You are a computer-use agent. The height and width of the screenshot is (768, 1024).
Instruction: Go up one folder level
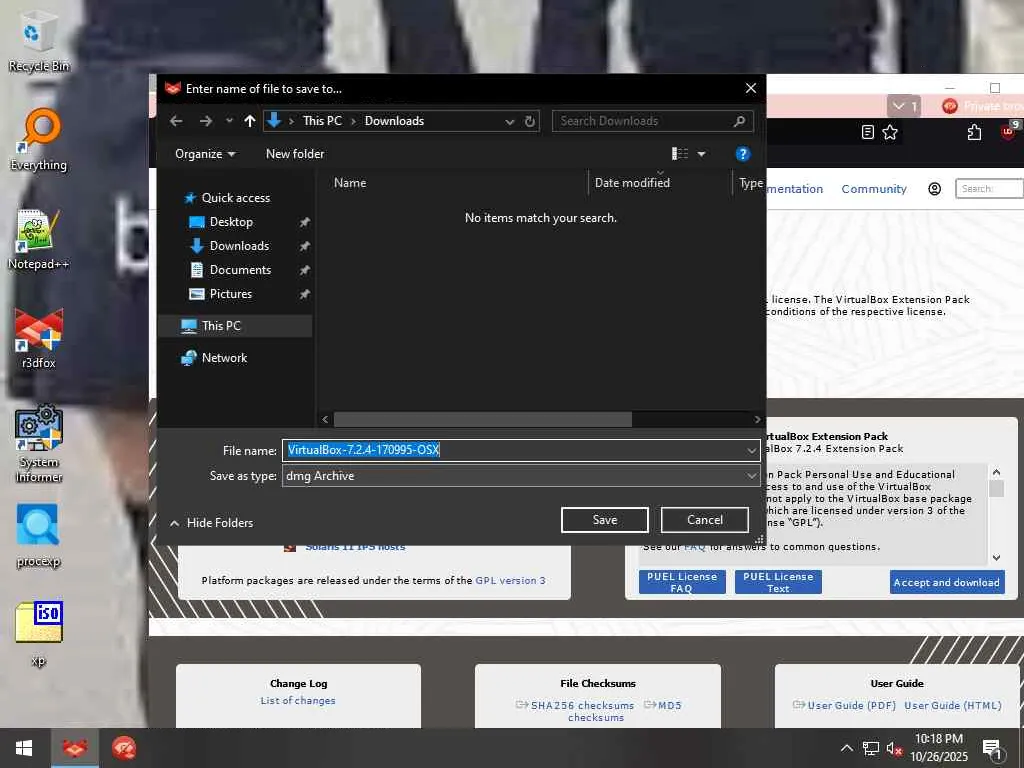pyautogui.click(x=249, y=121)
